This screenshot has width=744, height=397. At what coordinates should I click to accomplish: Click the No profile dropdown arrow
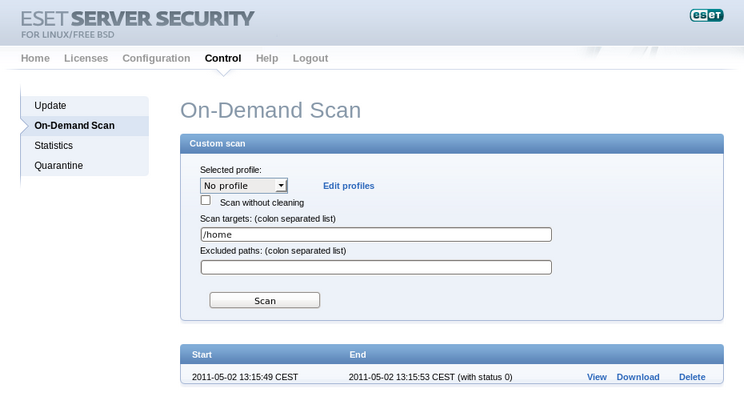[x=281, y=185]
